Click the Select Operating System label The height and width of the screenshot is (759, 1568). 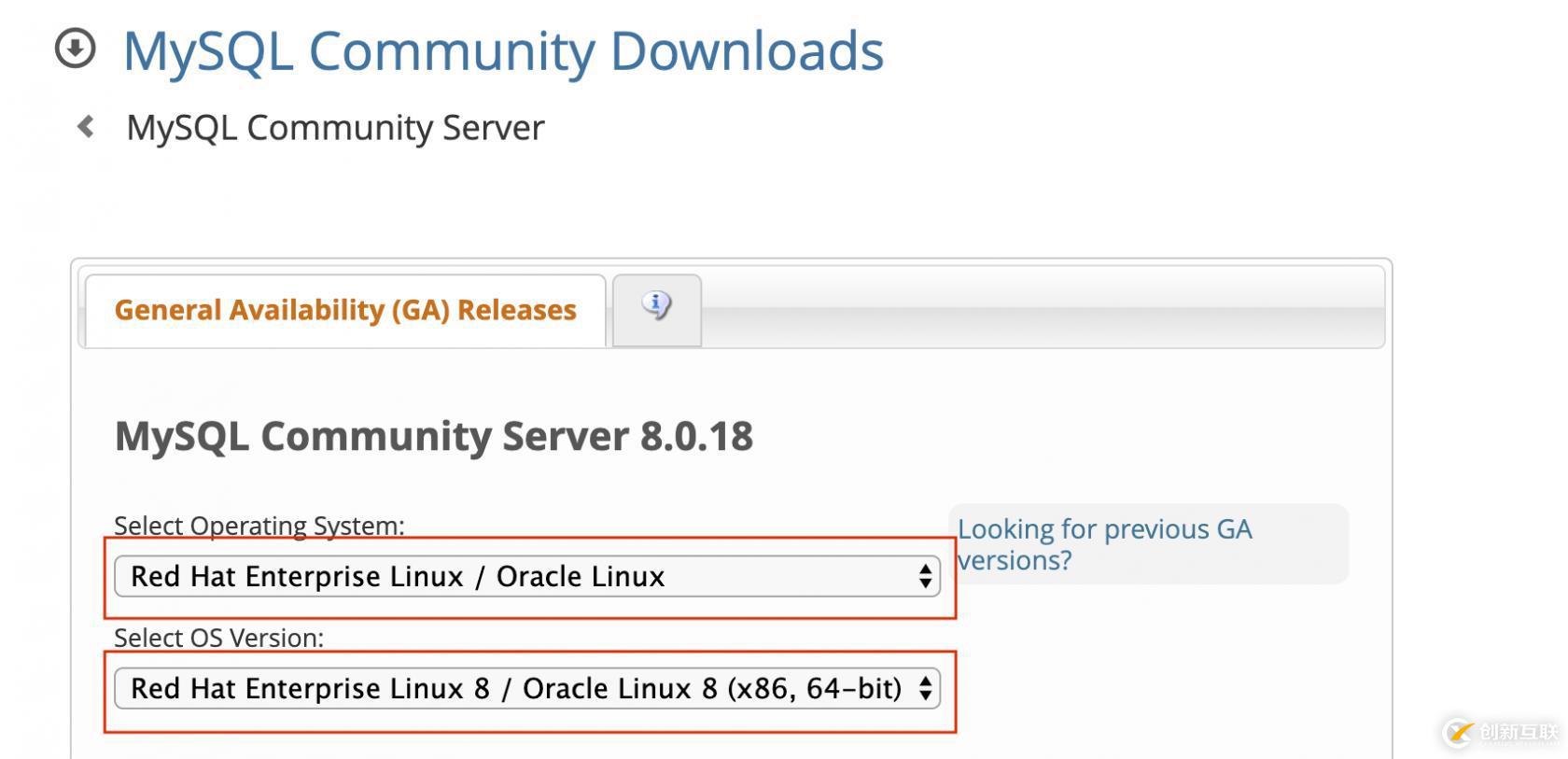259,526
